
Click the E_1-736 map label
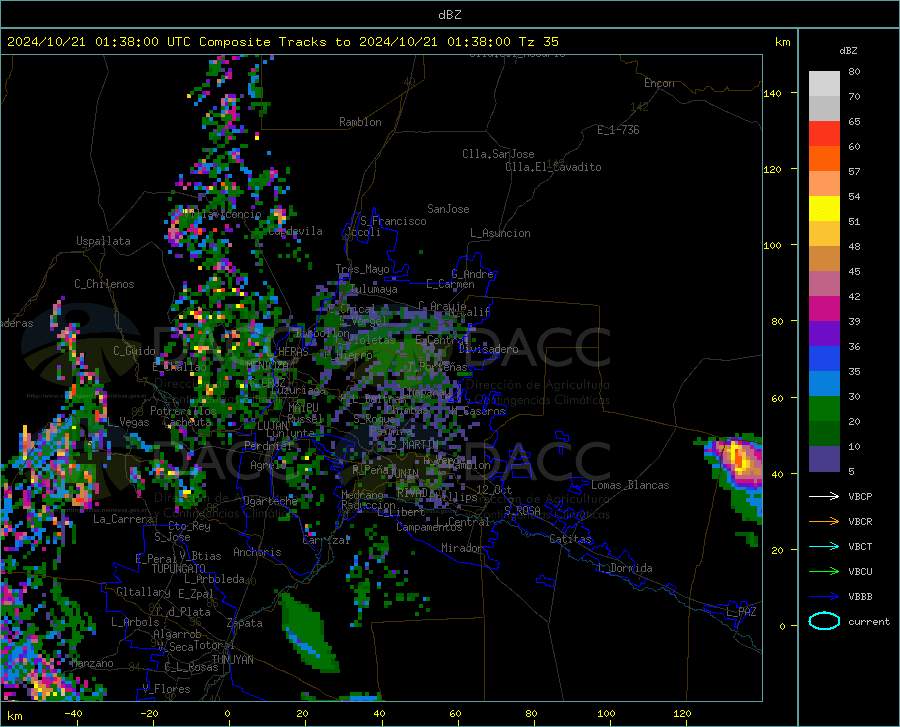pos(618,130)
